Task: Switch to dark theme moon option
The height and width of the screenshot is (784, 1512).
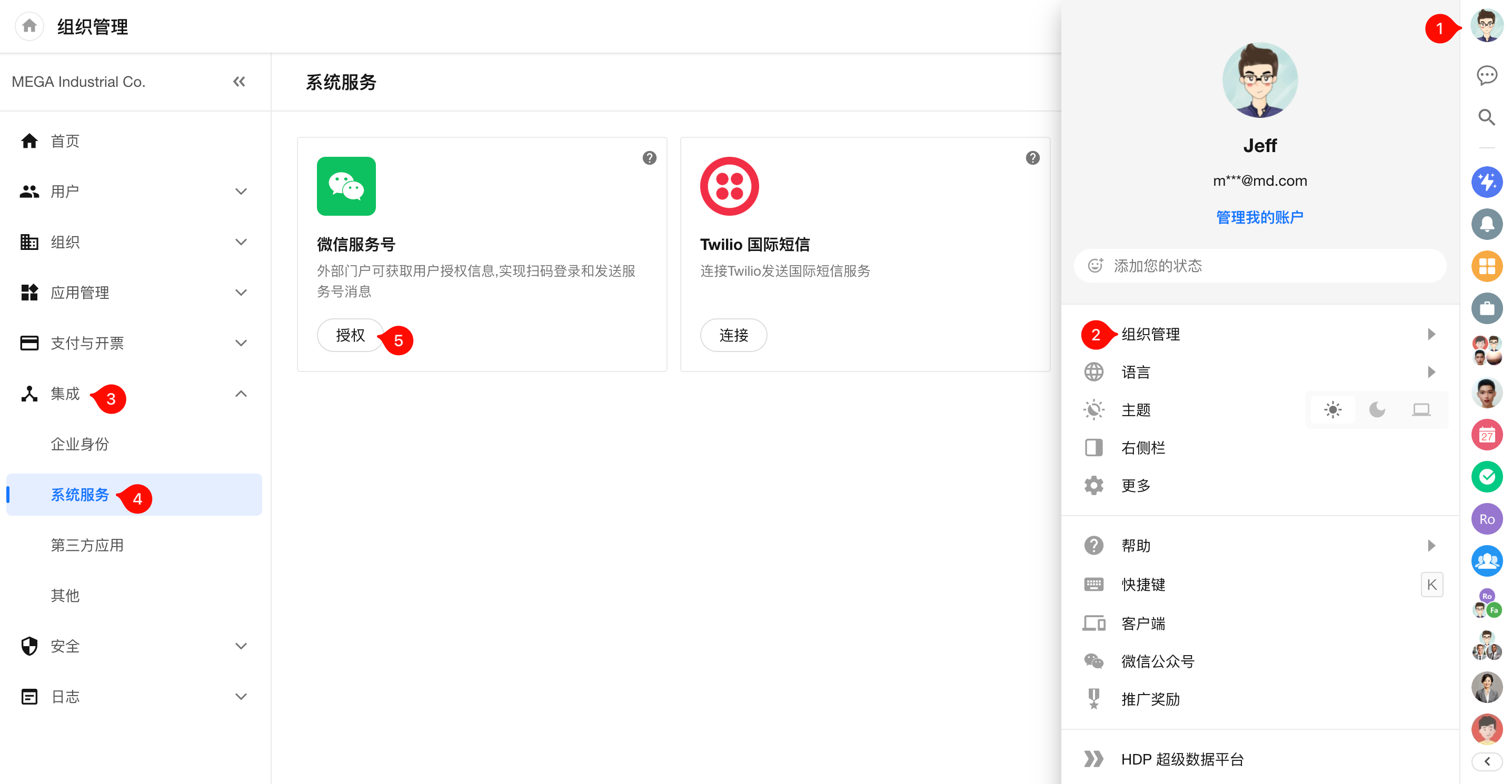Action: (1377, 409)
